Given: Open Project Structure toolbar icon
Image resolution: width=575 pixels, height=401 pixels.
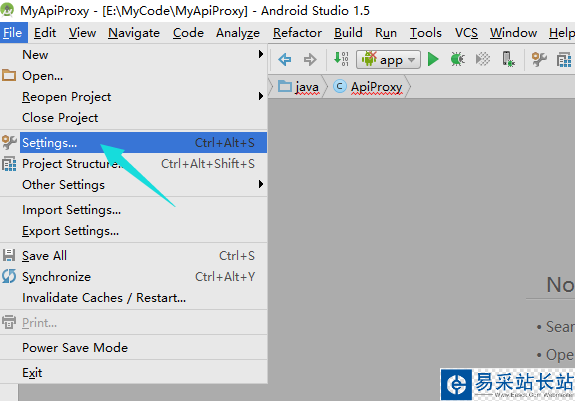Looking at the screenshot, I should (564, 60).
